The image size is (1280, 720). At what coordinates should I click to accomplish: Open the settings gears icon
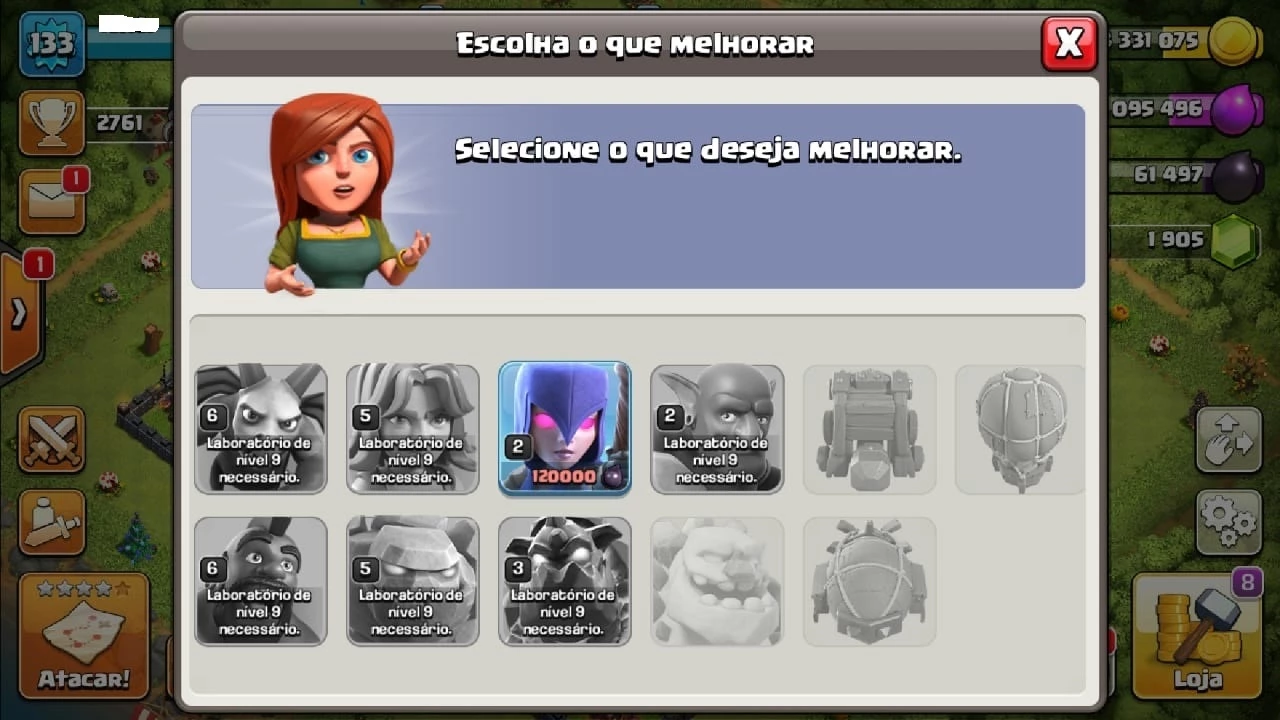coord(1229,522)
